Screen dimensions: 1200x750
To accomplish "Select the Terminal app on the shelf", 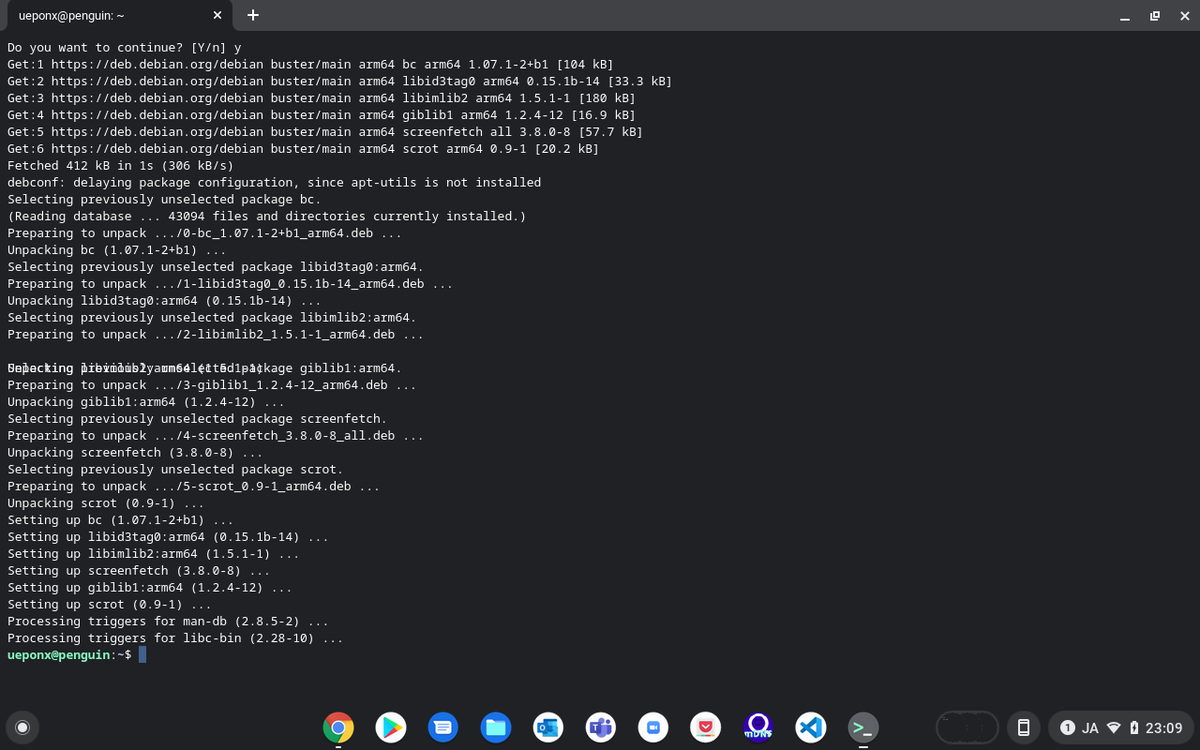I will tap(862, 727).
